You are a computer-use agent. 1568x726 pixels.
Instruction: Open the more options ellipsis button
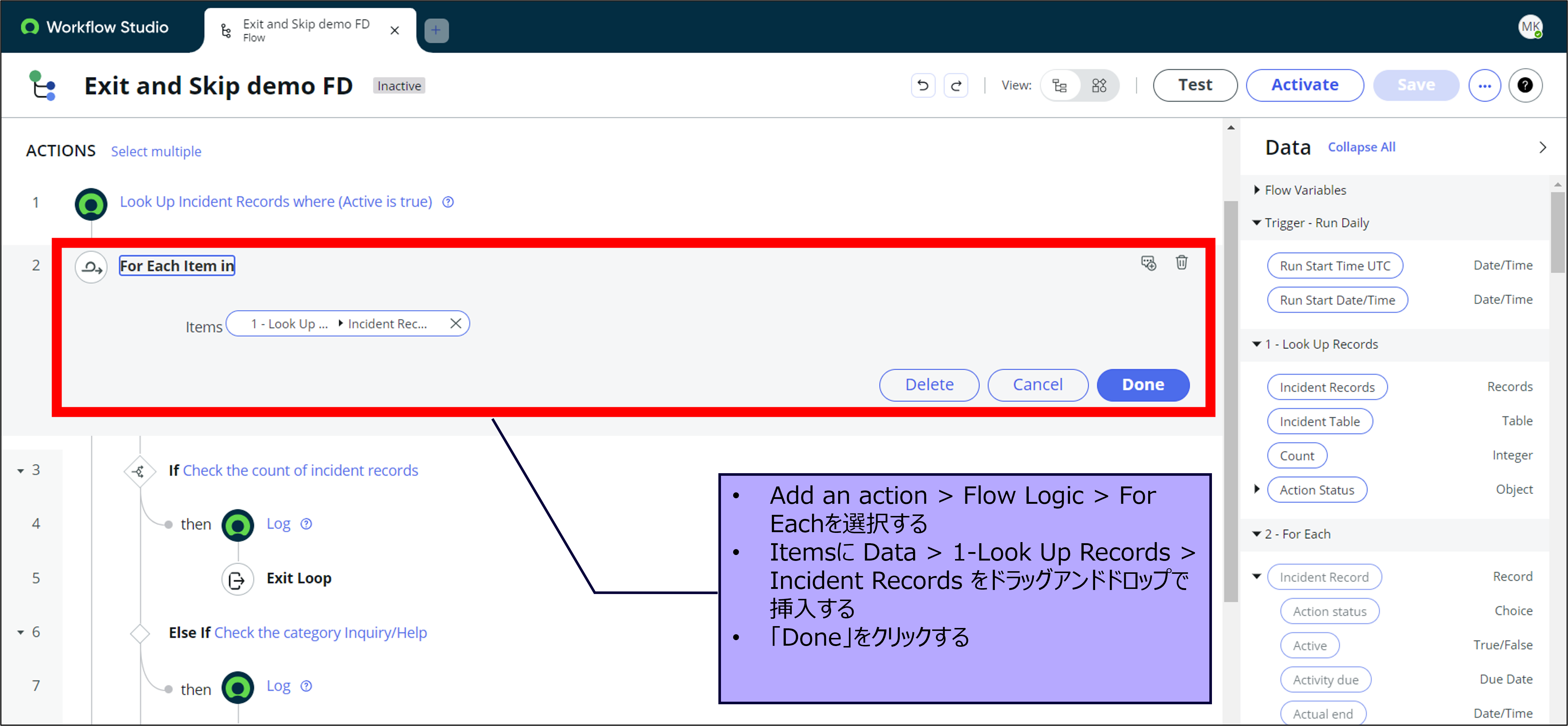point(1484,85)
